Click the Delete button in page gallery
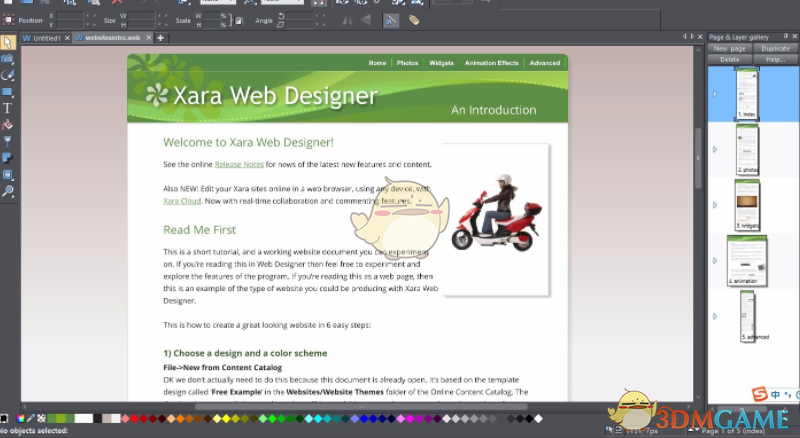The height and width of the screenshot is (438, 800). pos(730,60)
